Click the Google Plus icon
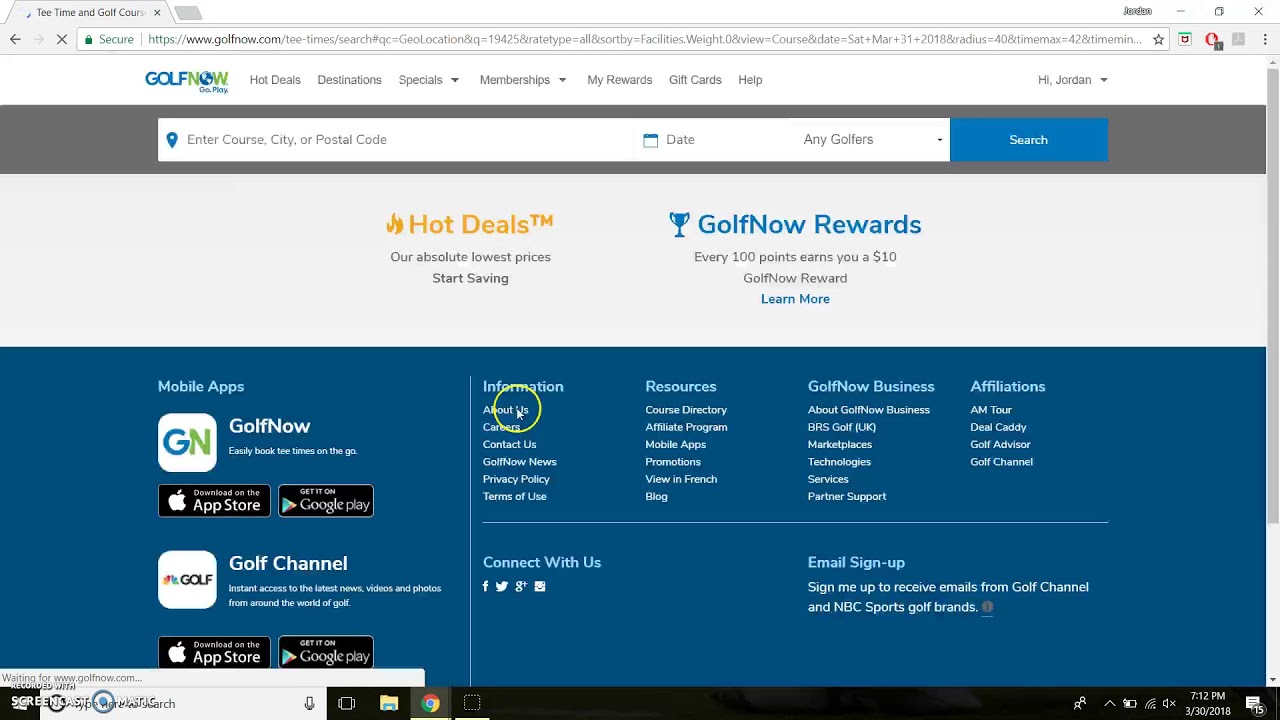This screenshot has height=720, width=1280. 521,587
